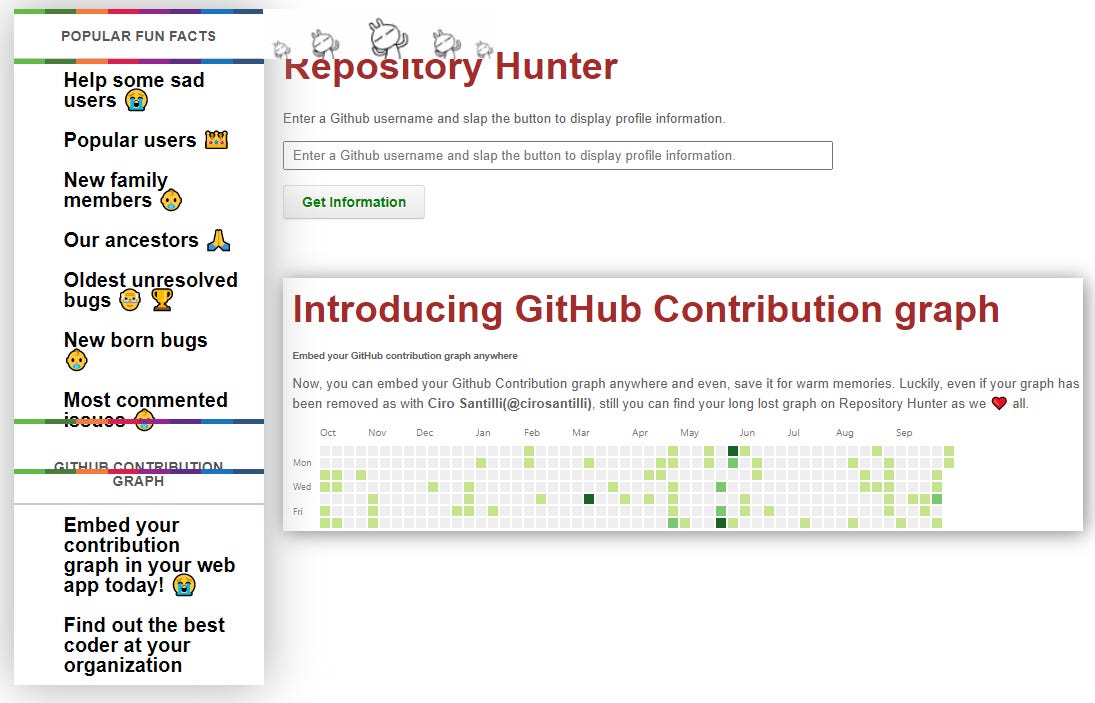Open 'Embed your contribution graph' link
The height and width of the screenshot is (703, 1095).
click(x=149, y=555)
